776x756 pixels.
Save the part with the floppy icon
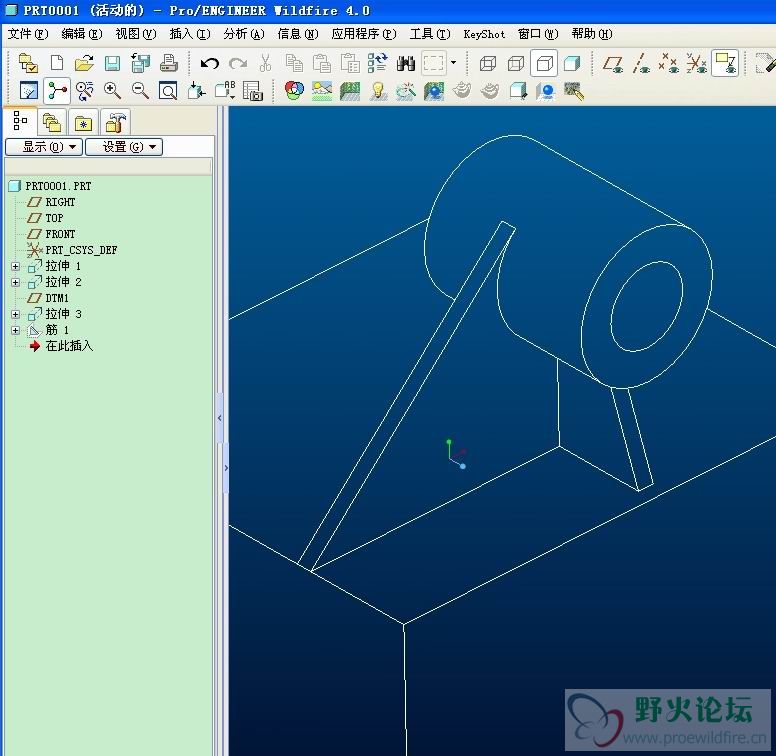point(112,63)
